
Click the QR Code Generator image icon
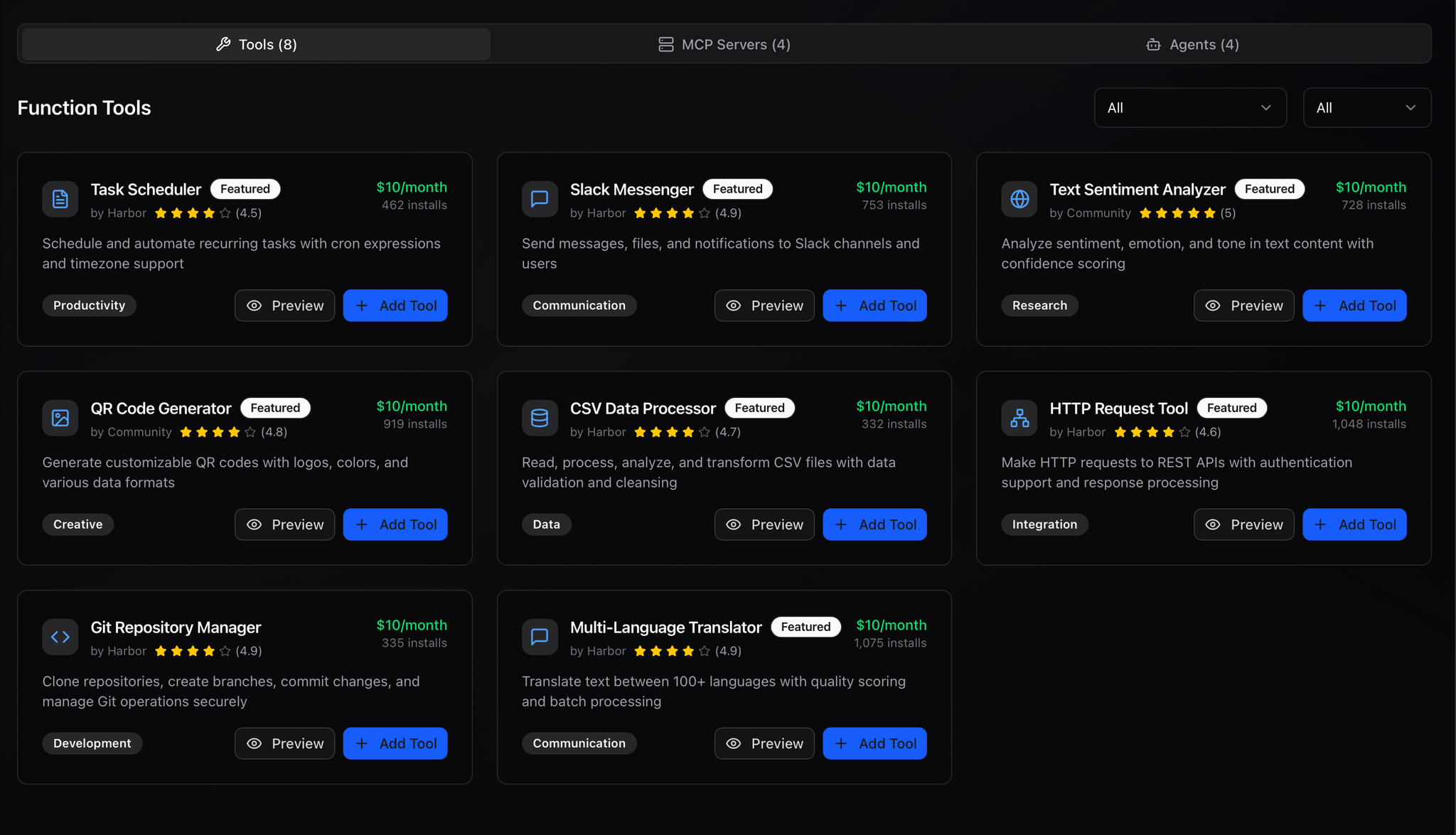[x=60, y=418]
